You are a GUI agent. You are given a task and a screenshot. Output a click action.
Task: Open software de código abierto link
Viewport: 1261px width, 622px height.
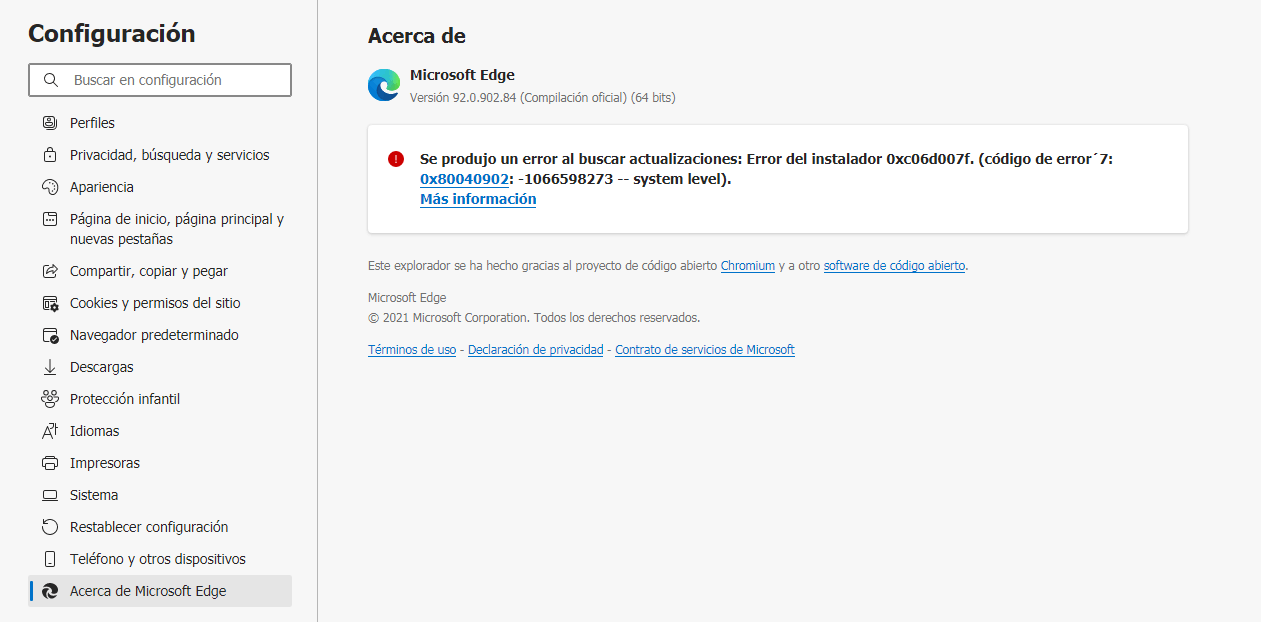click(x=894, y=266)
